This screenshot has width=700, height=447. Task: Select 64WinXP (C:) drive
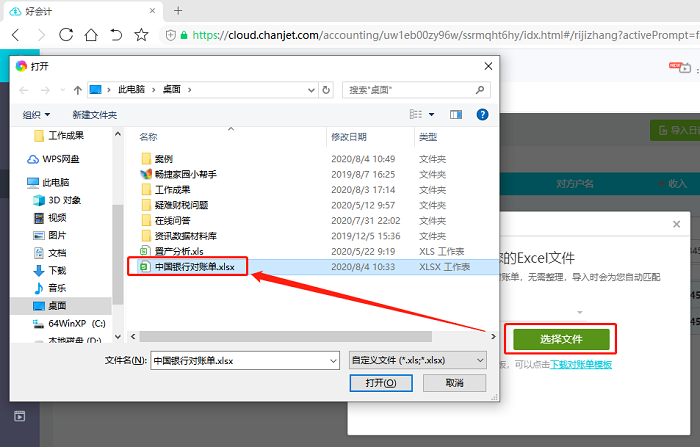69,323
